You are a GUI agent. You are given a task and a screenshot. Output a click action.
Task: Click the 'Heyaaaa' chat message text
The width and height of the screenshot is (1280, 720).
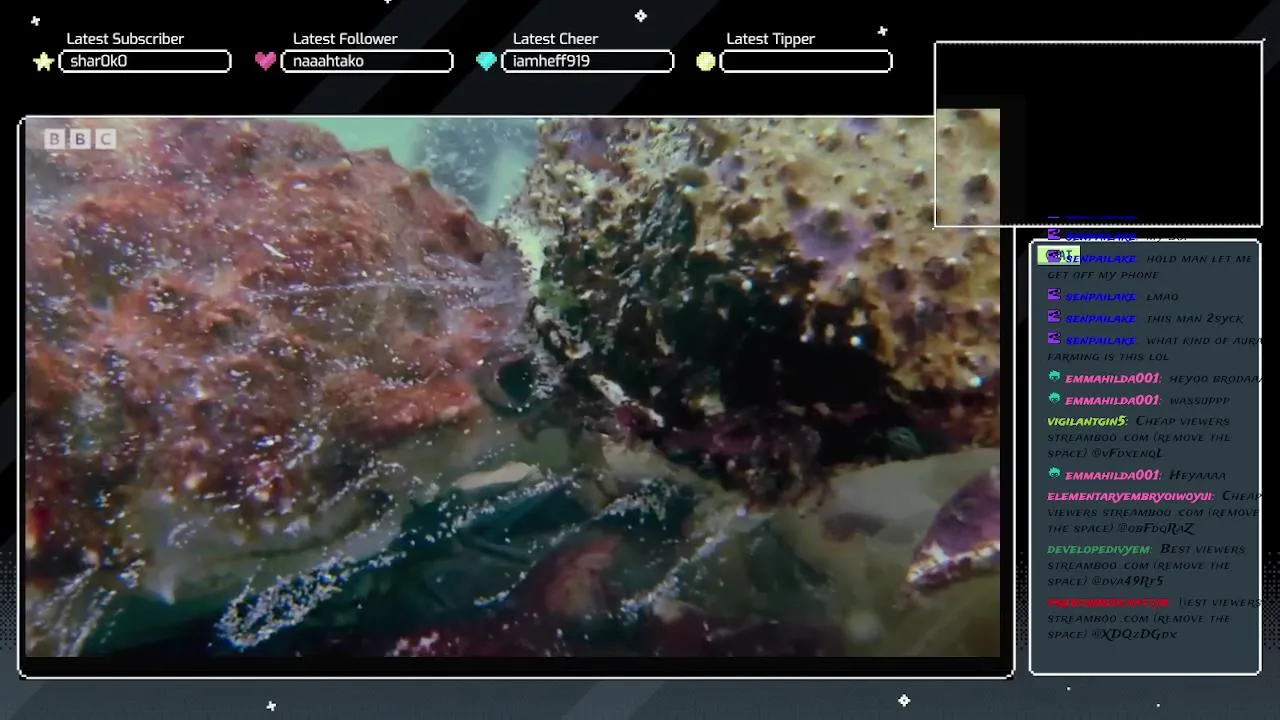coord(1197,476)
